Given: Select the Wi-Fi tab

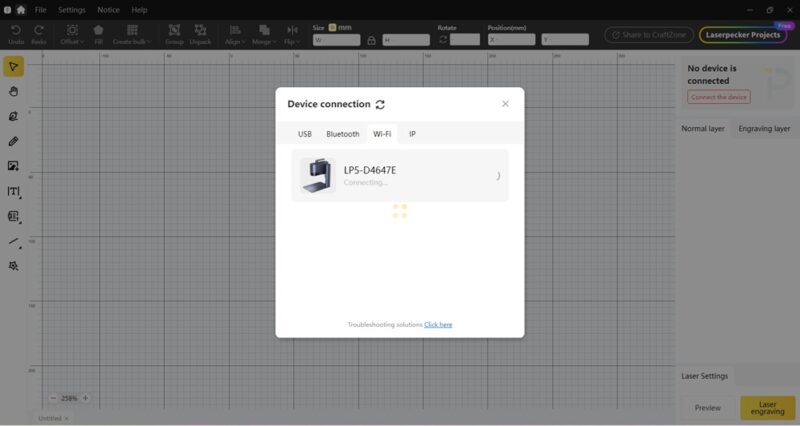Looking at the screenshot, I should click(x=382, y=134).
